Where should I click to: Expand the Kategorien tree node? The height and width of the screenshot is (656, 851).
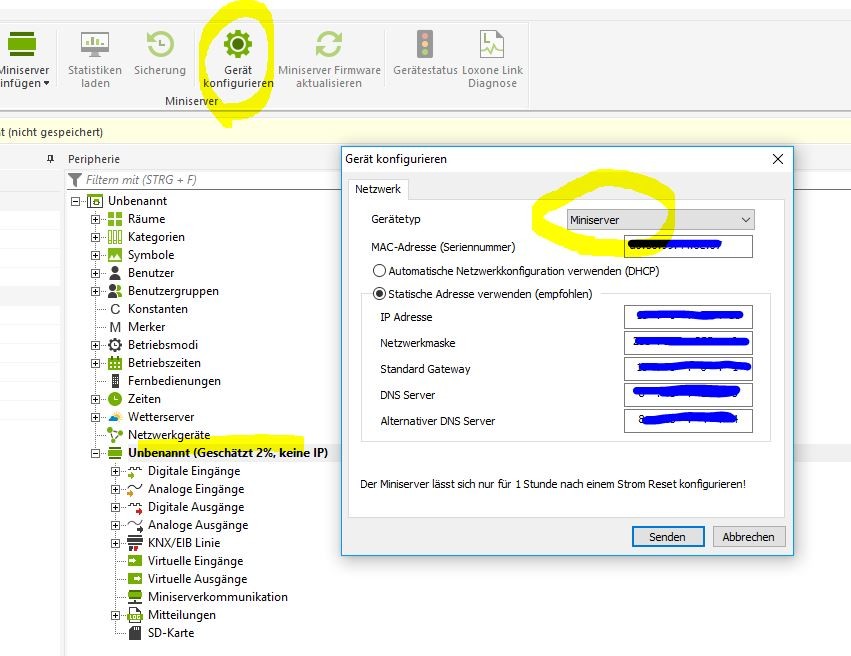pos(96,237)
